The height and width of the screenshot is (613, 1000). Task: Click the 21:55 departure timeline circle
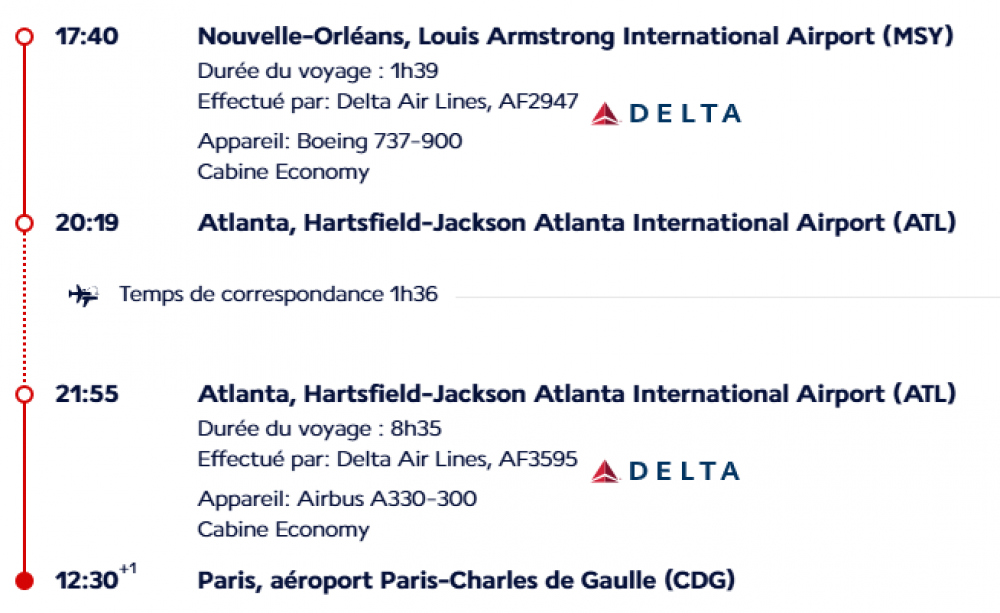[25, 394]
